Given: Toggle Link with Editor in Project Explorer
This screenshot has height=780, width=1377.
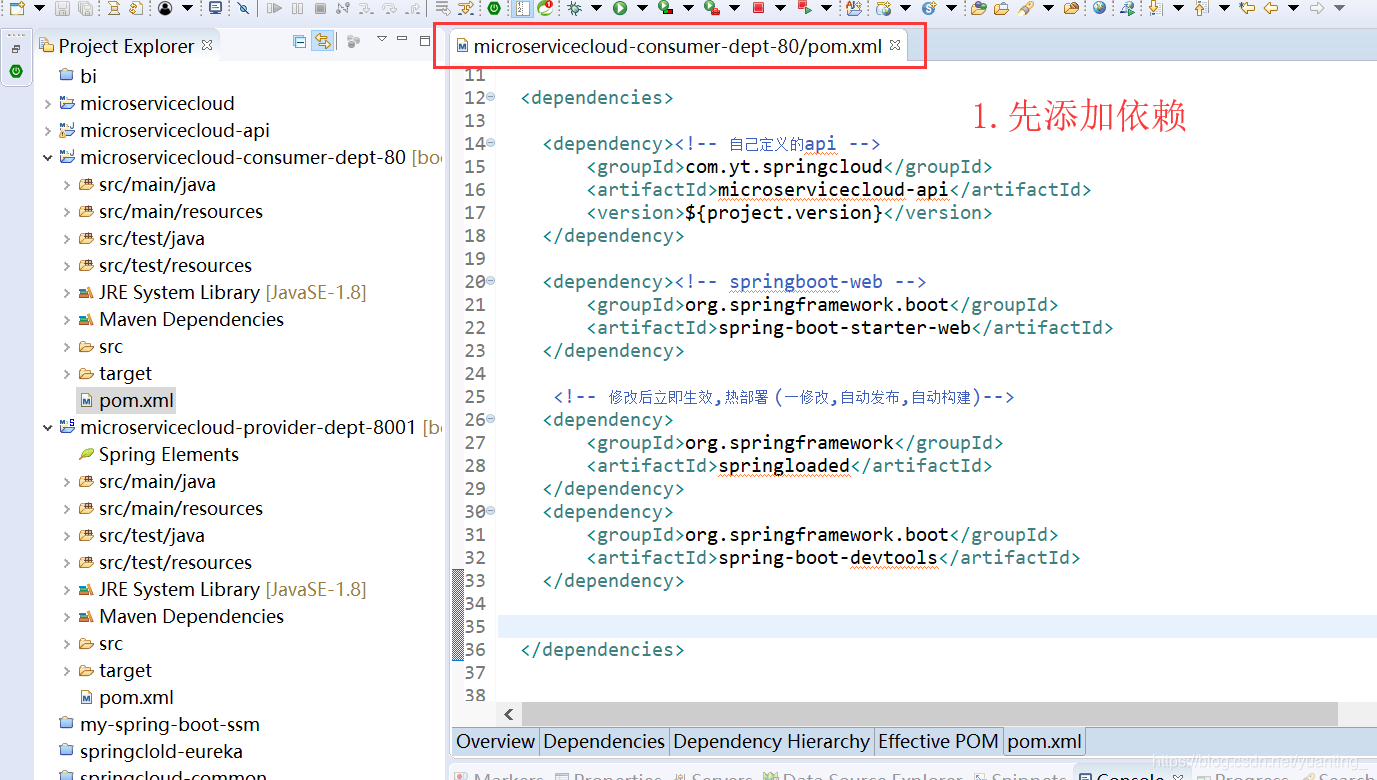Looking at the screenshot, I should click(x=322, y=42).
